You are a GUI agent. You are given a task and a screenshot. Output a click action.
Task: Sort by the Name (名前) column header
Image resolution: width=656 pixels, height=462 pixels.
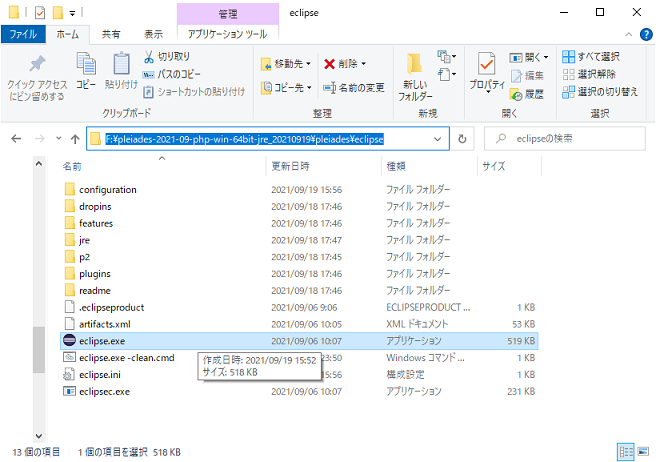pos(72,167)
